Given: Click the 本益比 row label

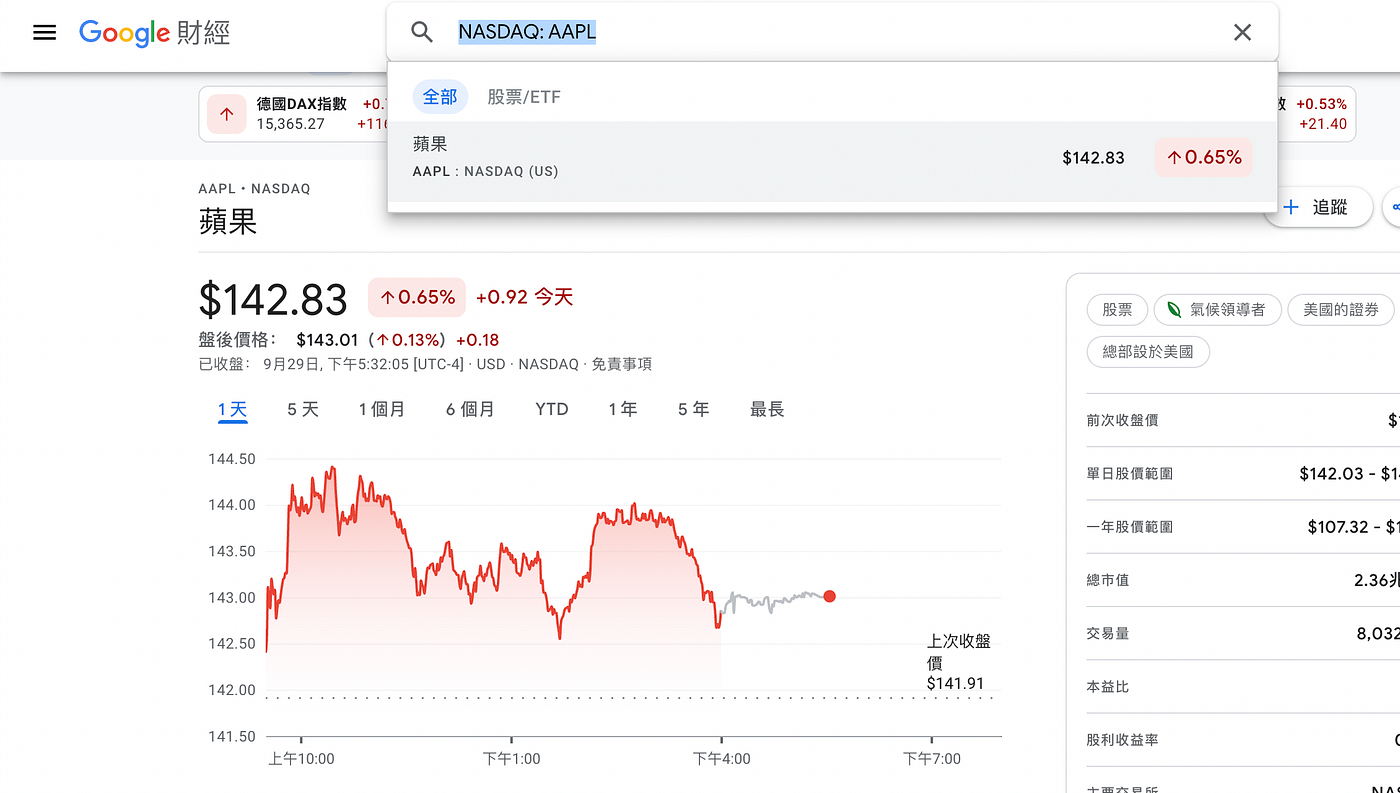Looking at the screenshot, I should [1108, 687].
